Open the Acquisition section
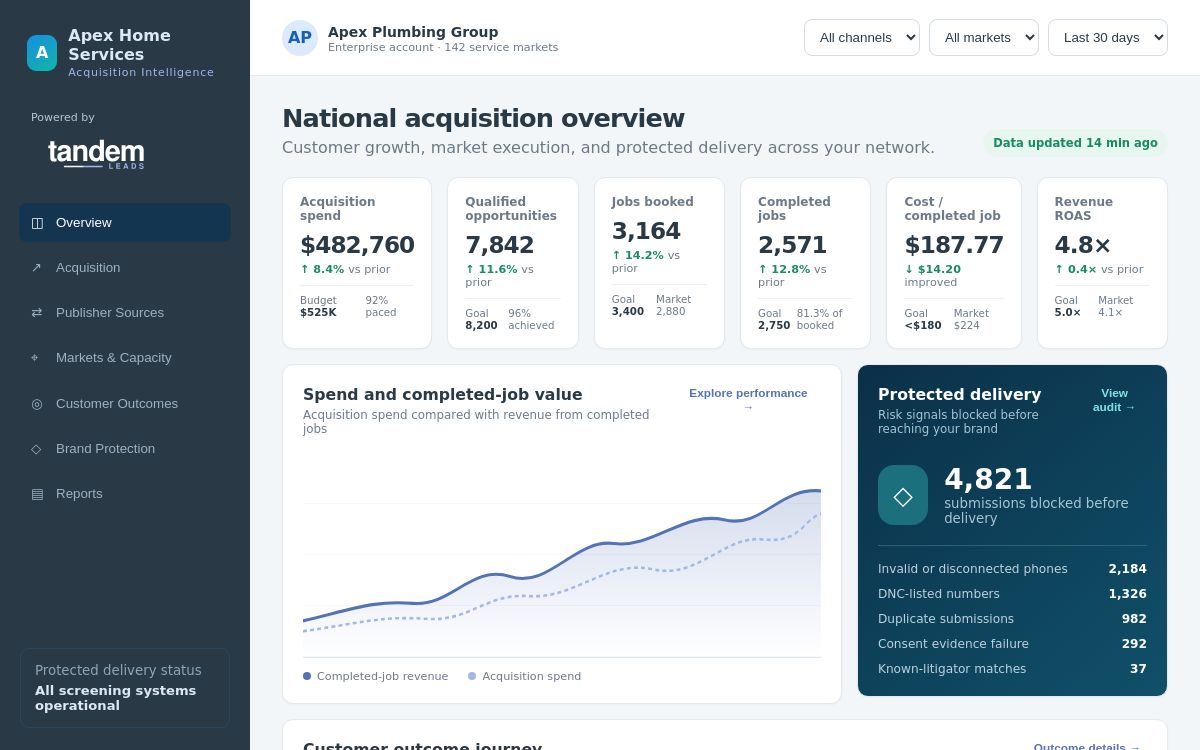Image resolution: width=1200 pixels, height=750 pixels. click(x=125, y=267)
